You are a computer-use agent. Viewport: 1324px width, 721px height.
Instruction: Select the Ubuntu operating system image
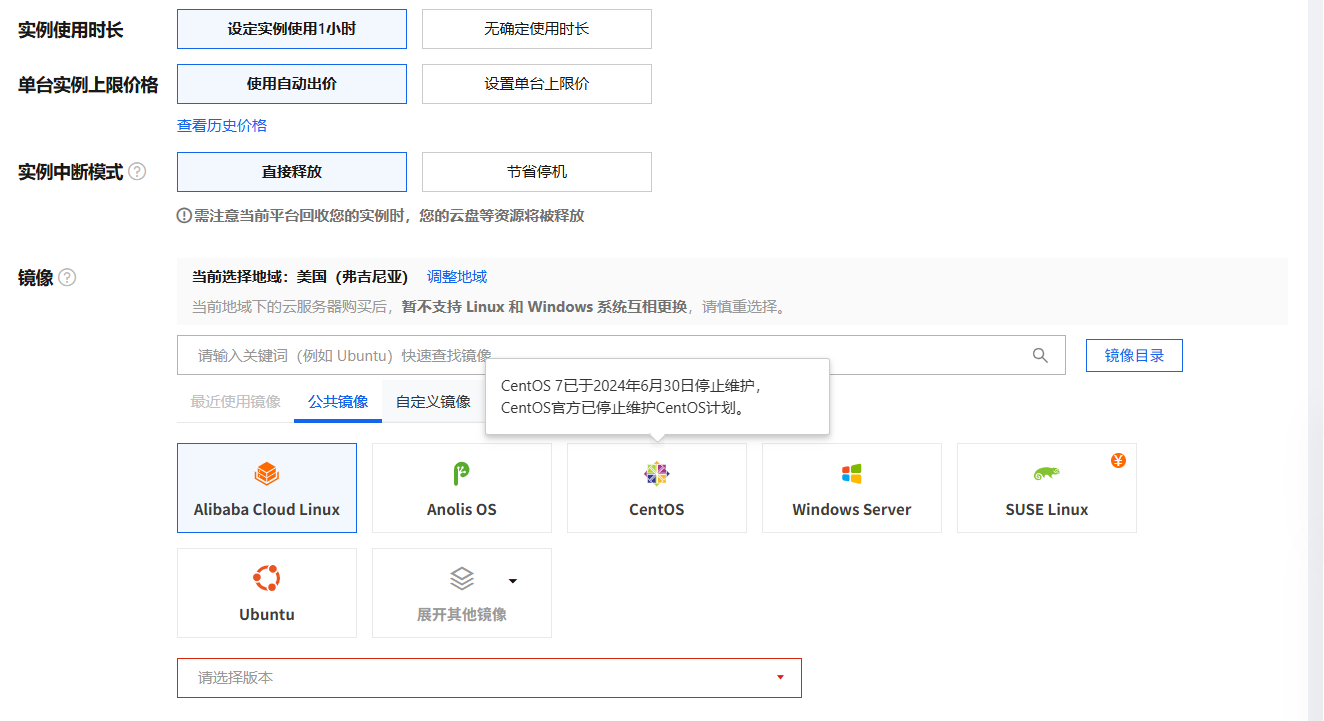pyautogui.click(x=266, y=593)
